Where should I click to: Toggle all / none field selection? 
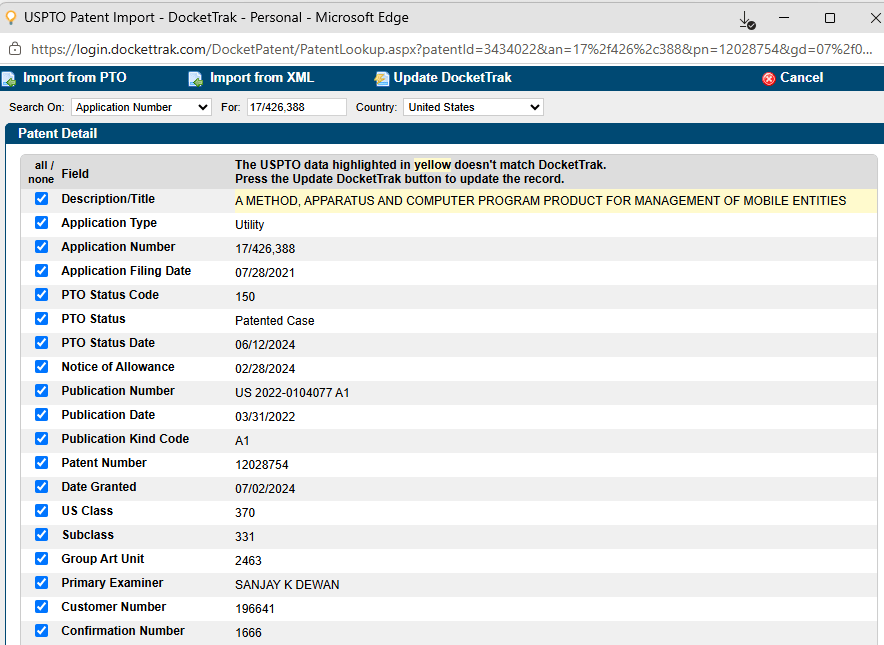point(41,173)
